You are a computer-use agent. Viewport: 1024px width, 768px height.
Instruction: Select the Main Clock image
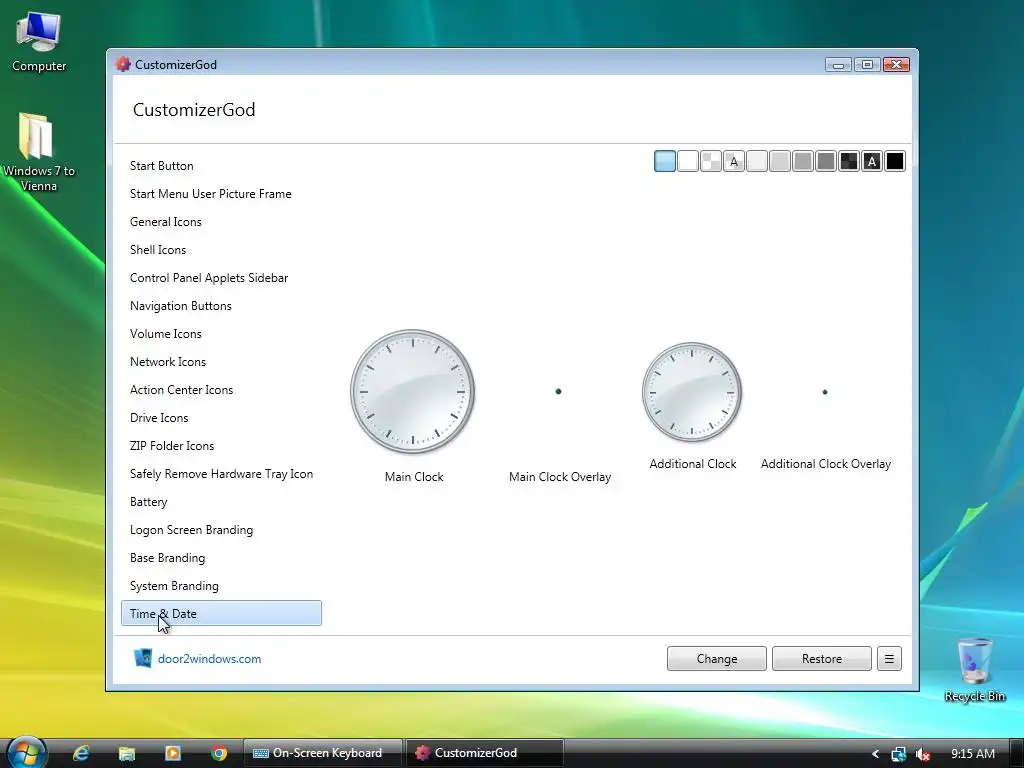tap(413, 392)
